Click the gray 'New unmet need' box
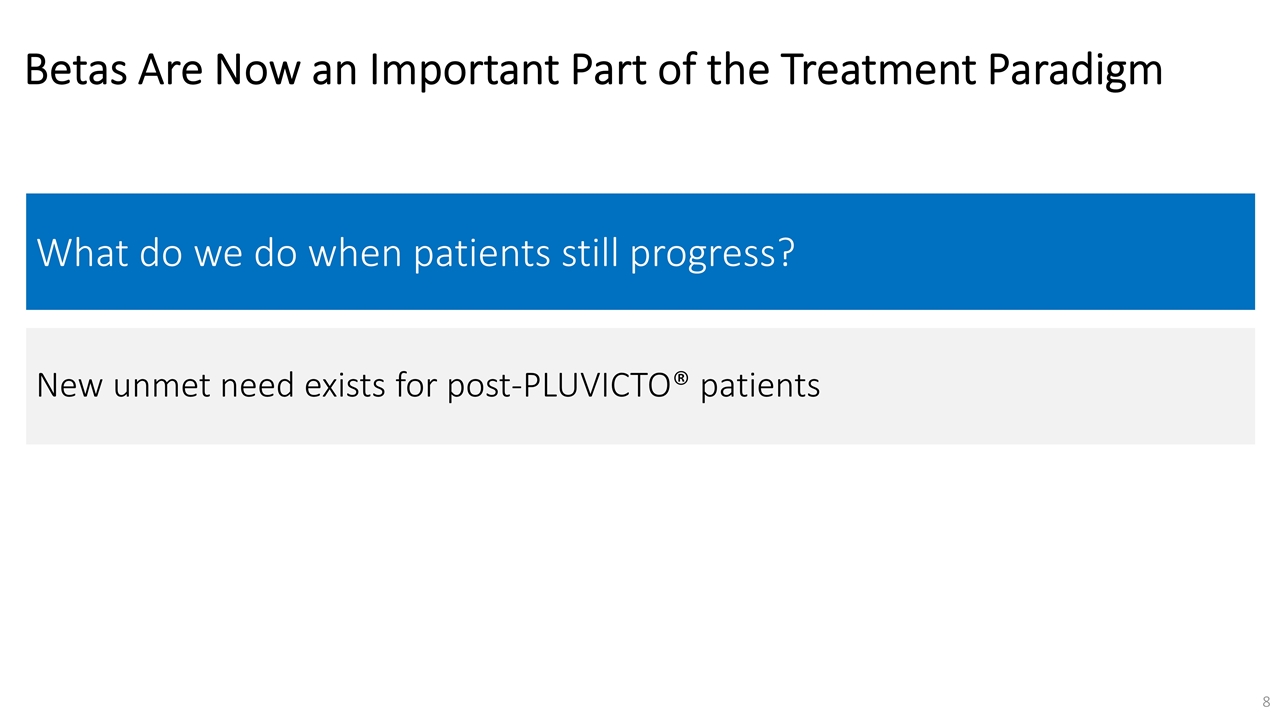The width and height of the screenshot is (1280, 720). pos(640,386)
